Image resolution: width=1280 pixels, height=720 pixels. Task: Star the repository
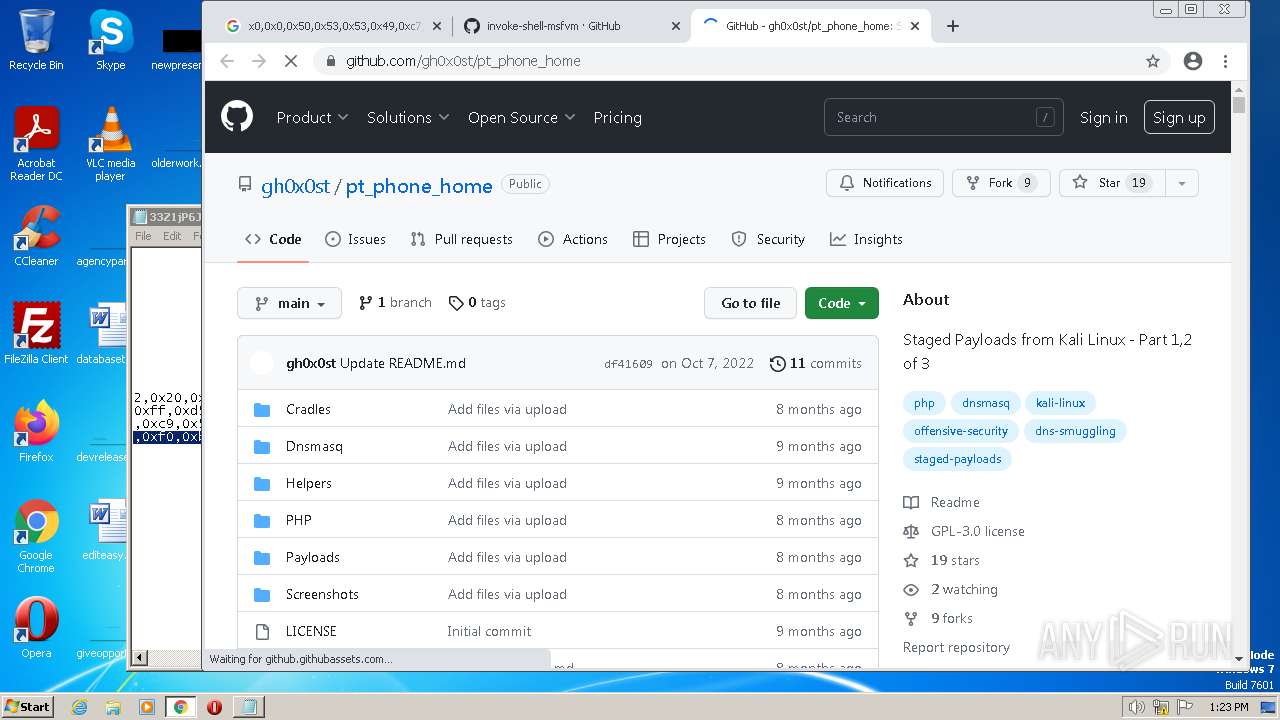pyautogui.click(x=1112, y=183)
